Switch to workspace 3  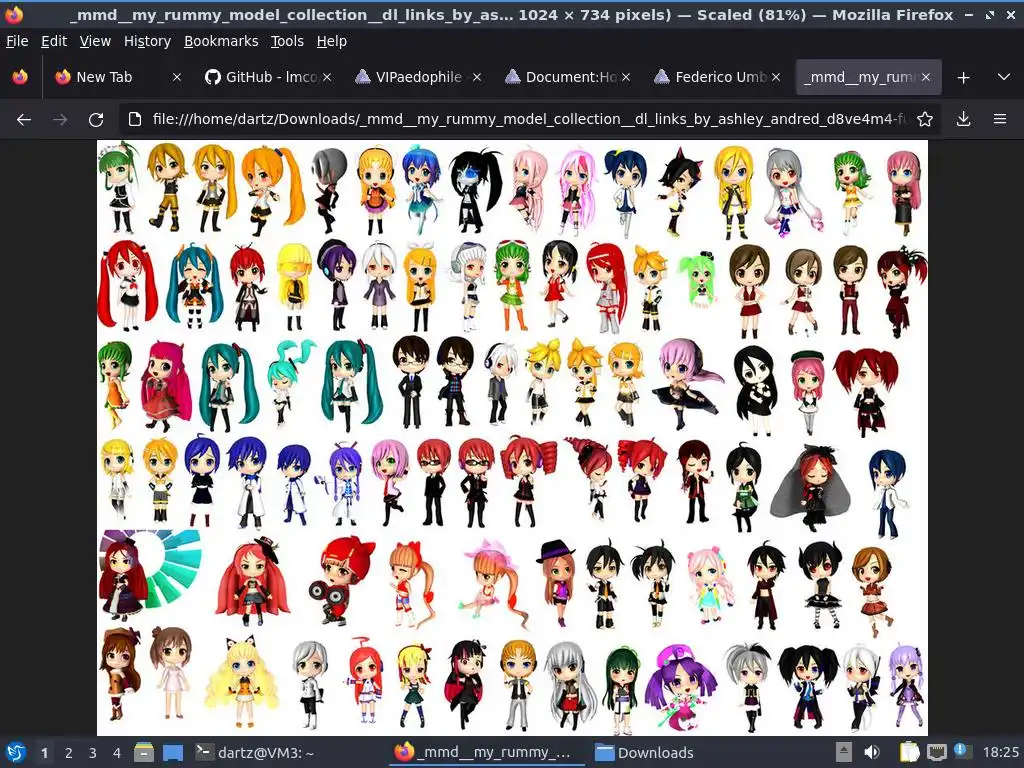tap(93, 753)
